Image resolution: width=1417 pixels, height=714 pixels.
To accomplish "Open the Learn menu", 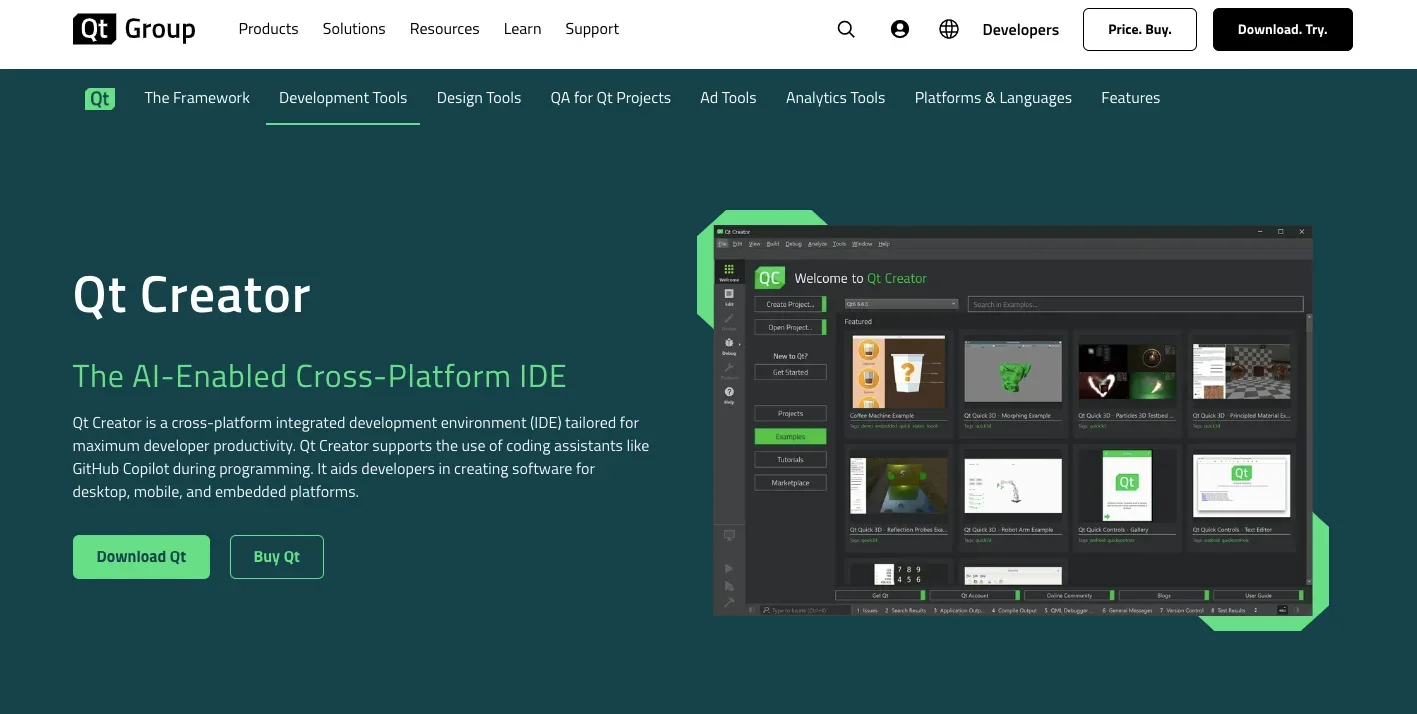I will pyautogui.click(x=522, y=29).
